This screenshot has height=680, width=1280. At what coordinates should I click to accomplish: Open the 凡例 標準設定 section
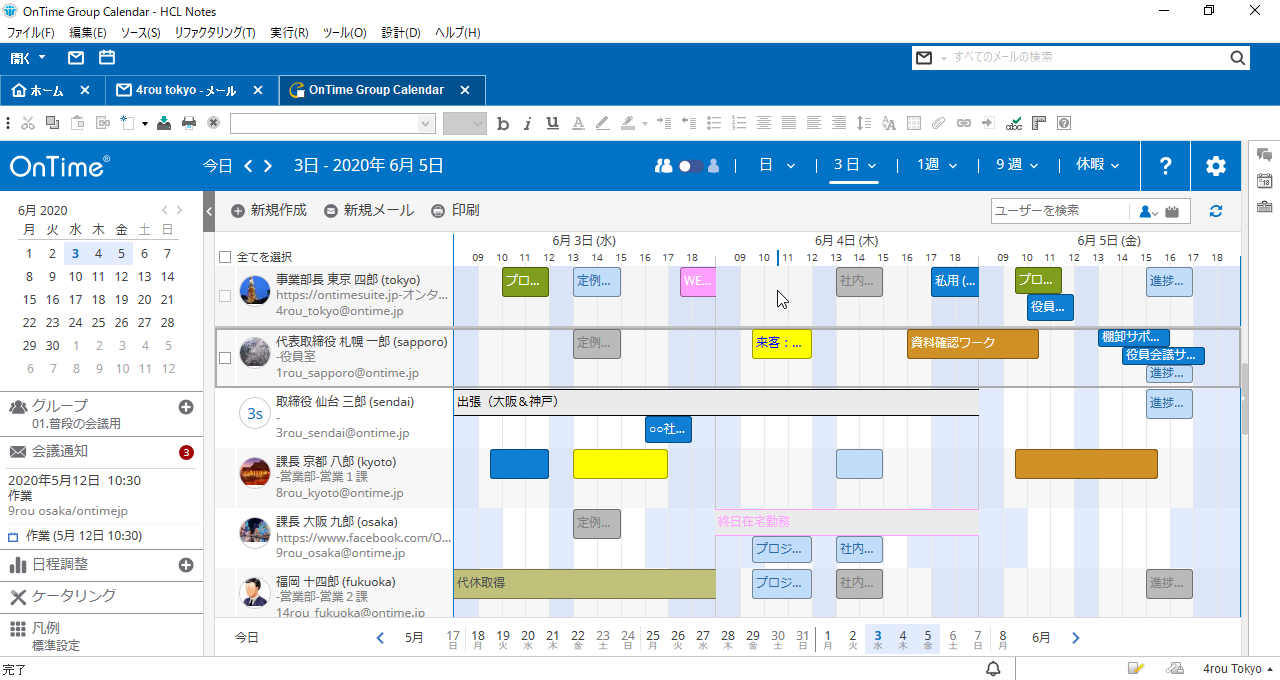tap(101, 635)
